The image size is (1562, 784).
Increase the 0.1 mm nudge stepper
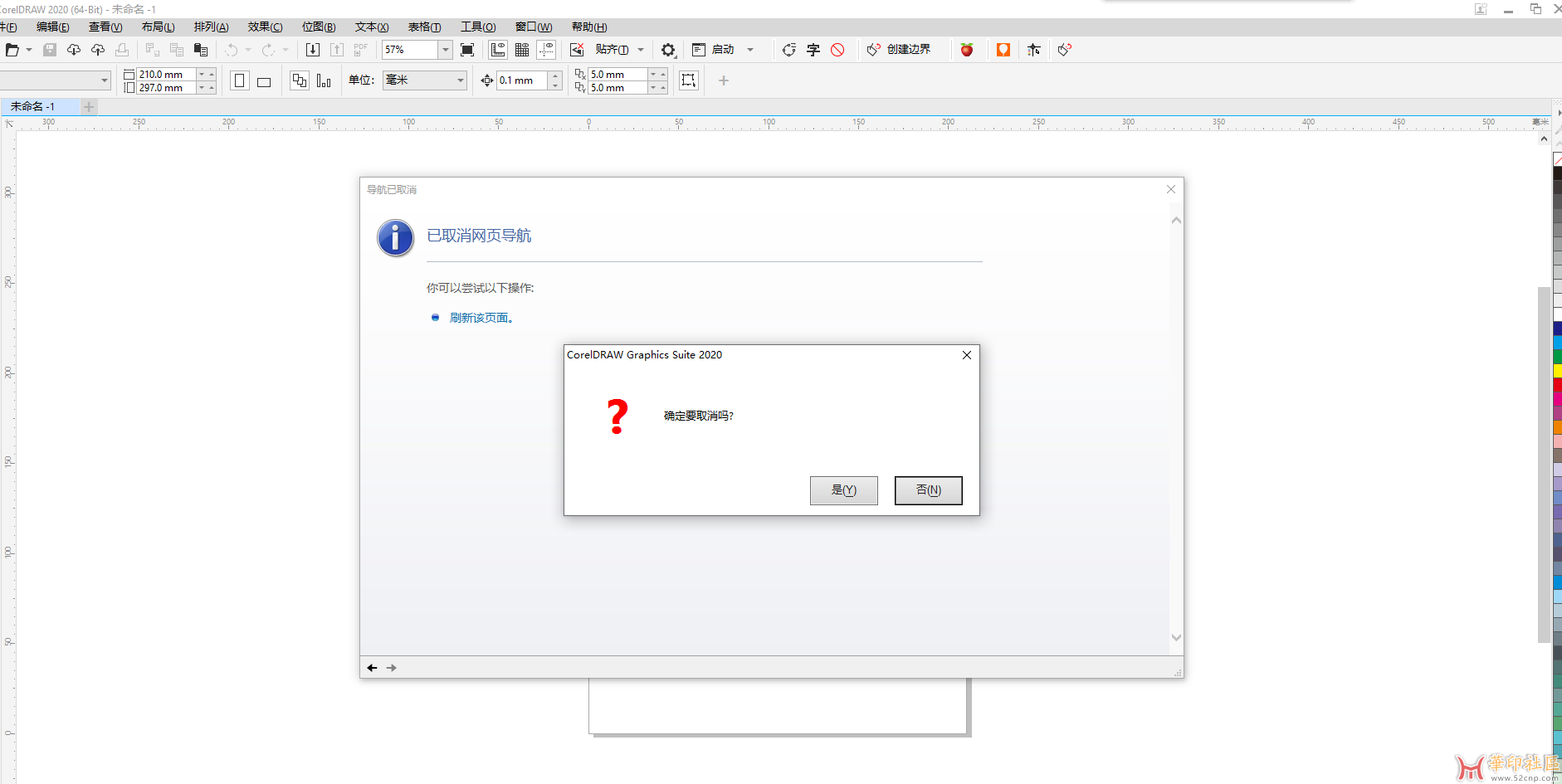coord(555,75)
